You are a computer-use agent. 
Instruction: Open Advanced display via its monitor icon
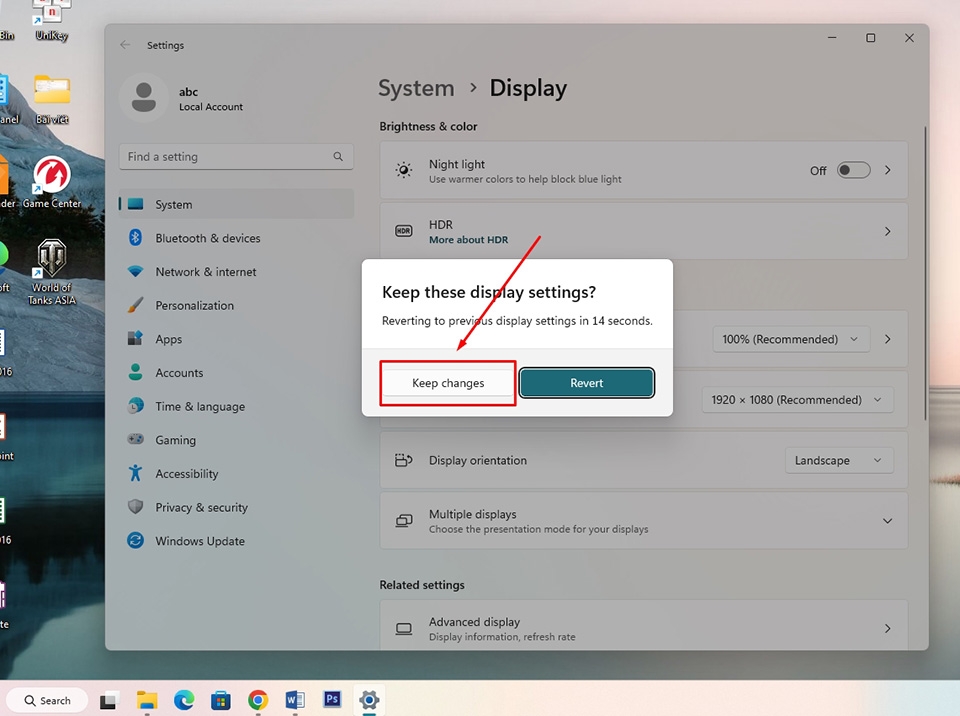403,628
